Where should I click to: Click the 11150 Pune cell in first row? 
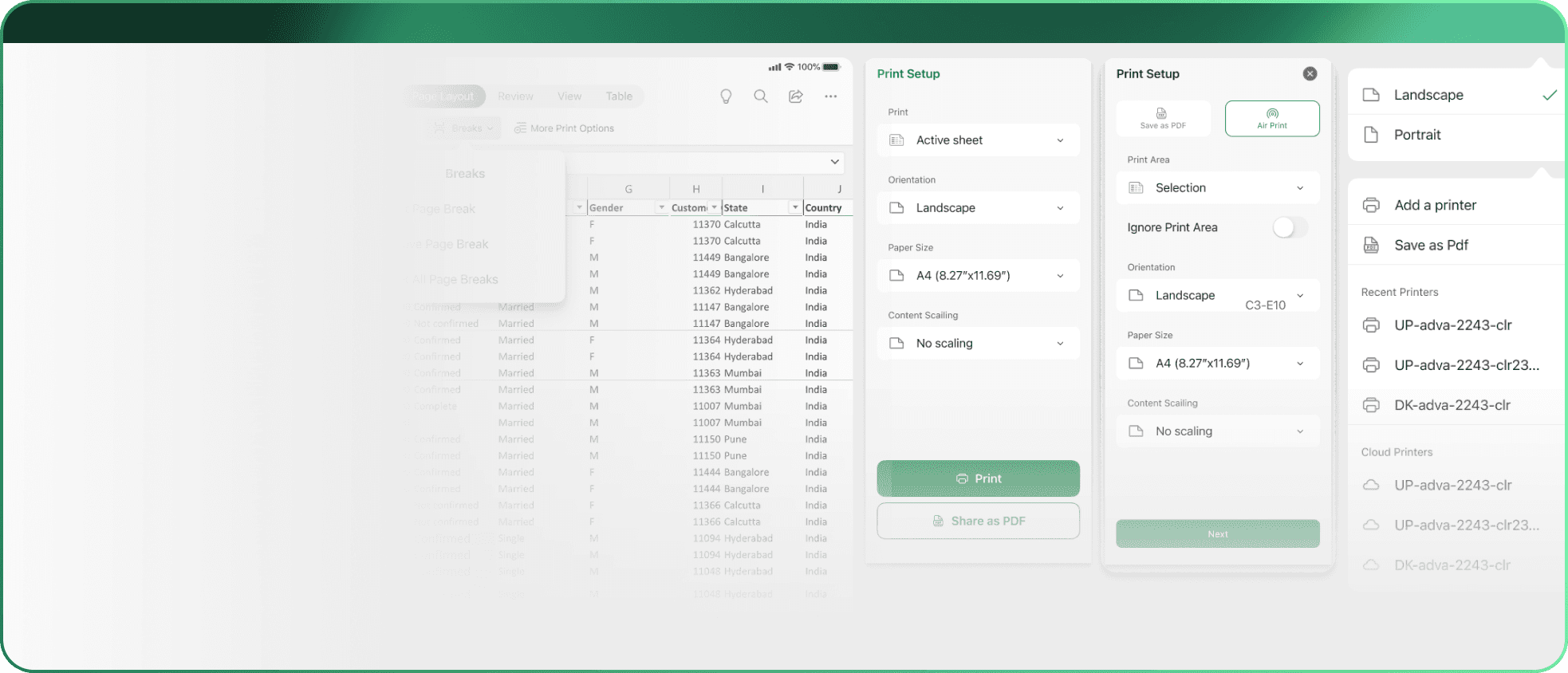point(720,439)
